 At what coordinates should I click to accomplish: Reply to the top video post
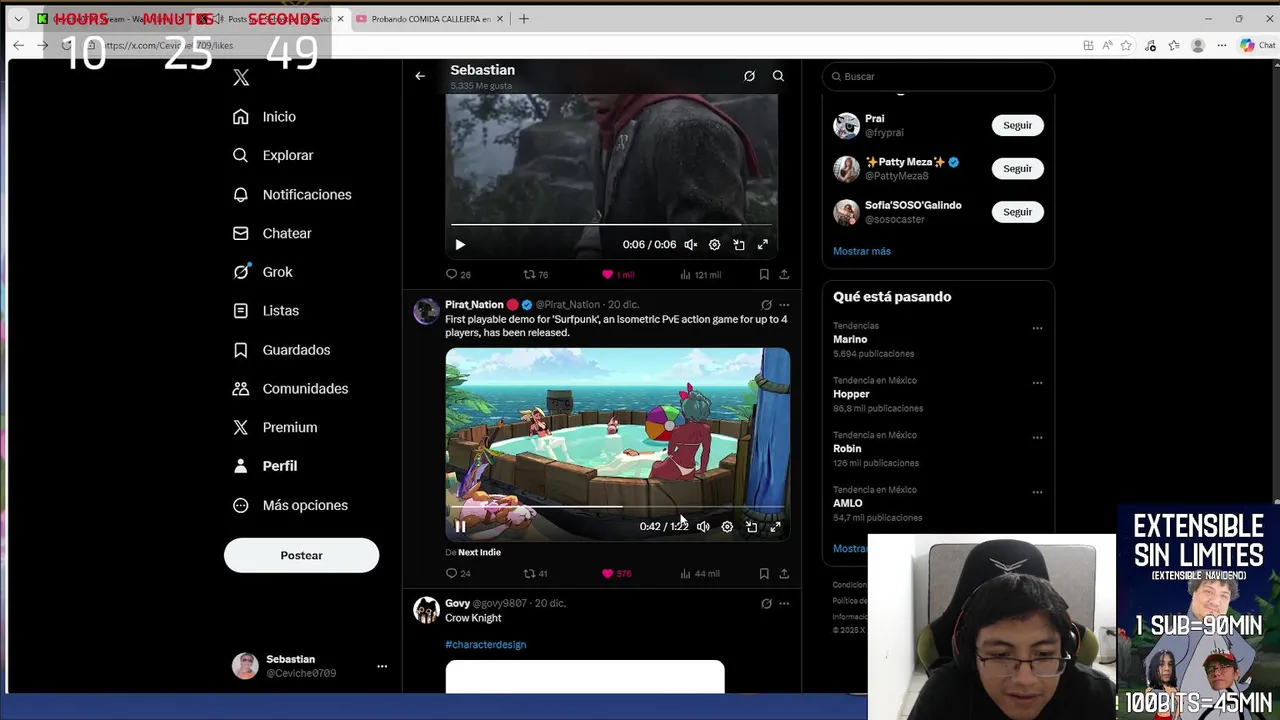(x=458, y=274)
